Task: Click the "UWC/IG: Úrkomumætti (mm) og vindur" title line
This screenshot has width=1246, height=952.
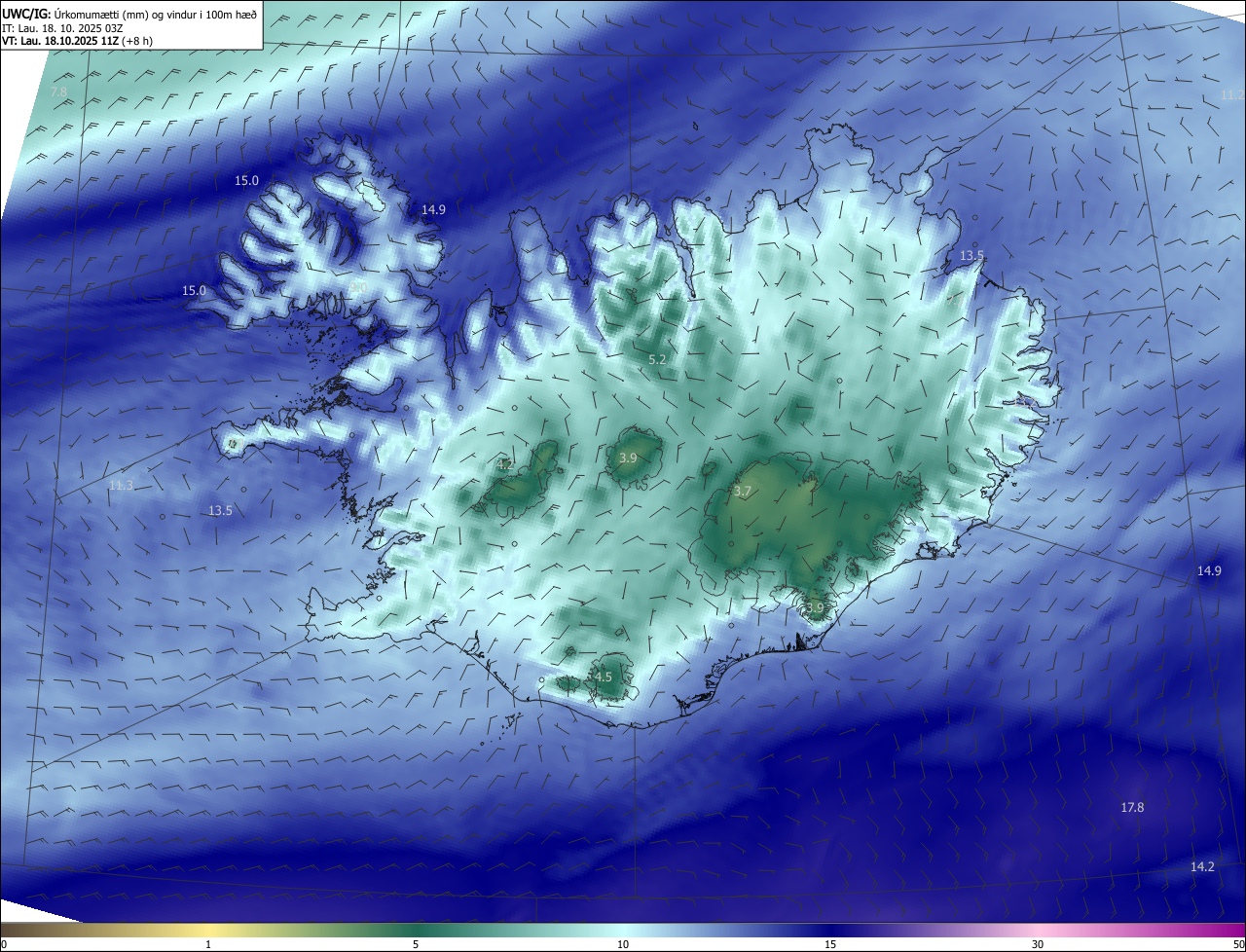Action: 129,15
